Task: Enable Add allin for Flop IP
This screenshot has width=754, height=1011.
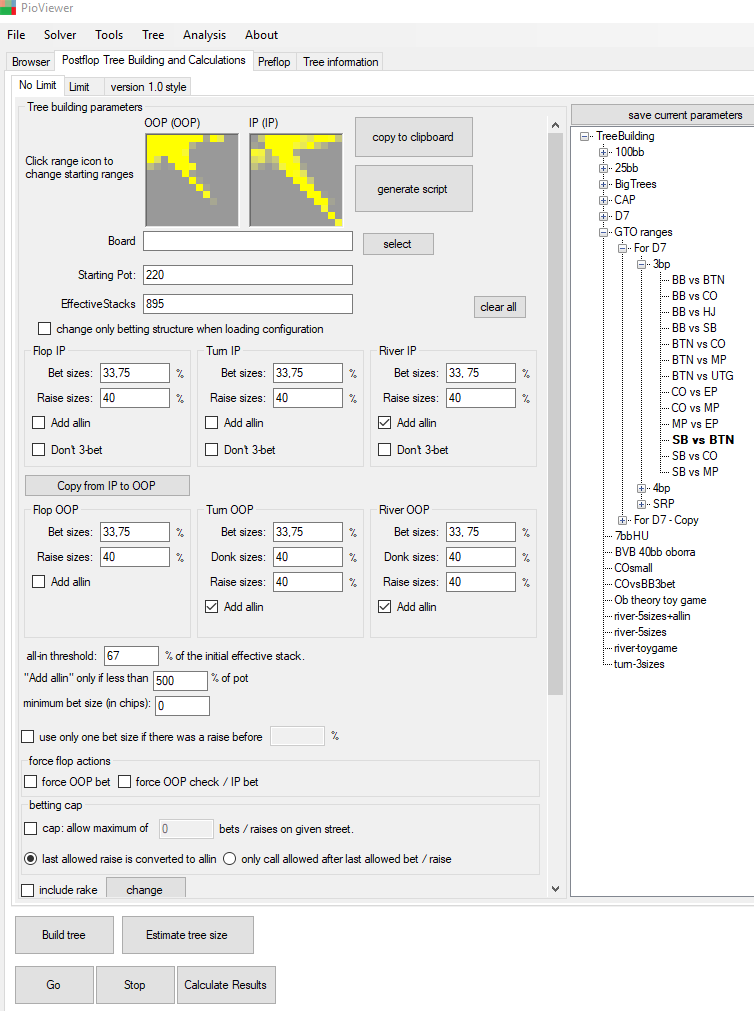Action: point(39,423)
